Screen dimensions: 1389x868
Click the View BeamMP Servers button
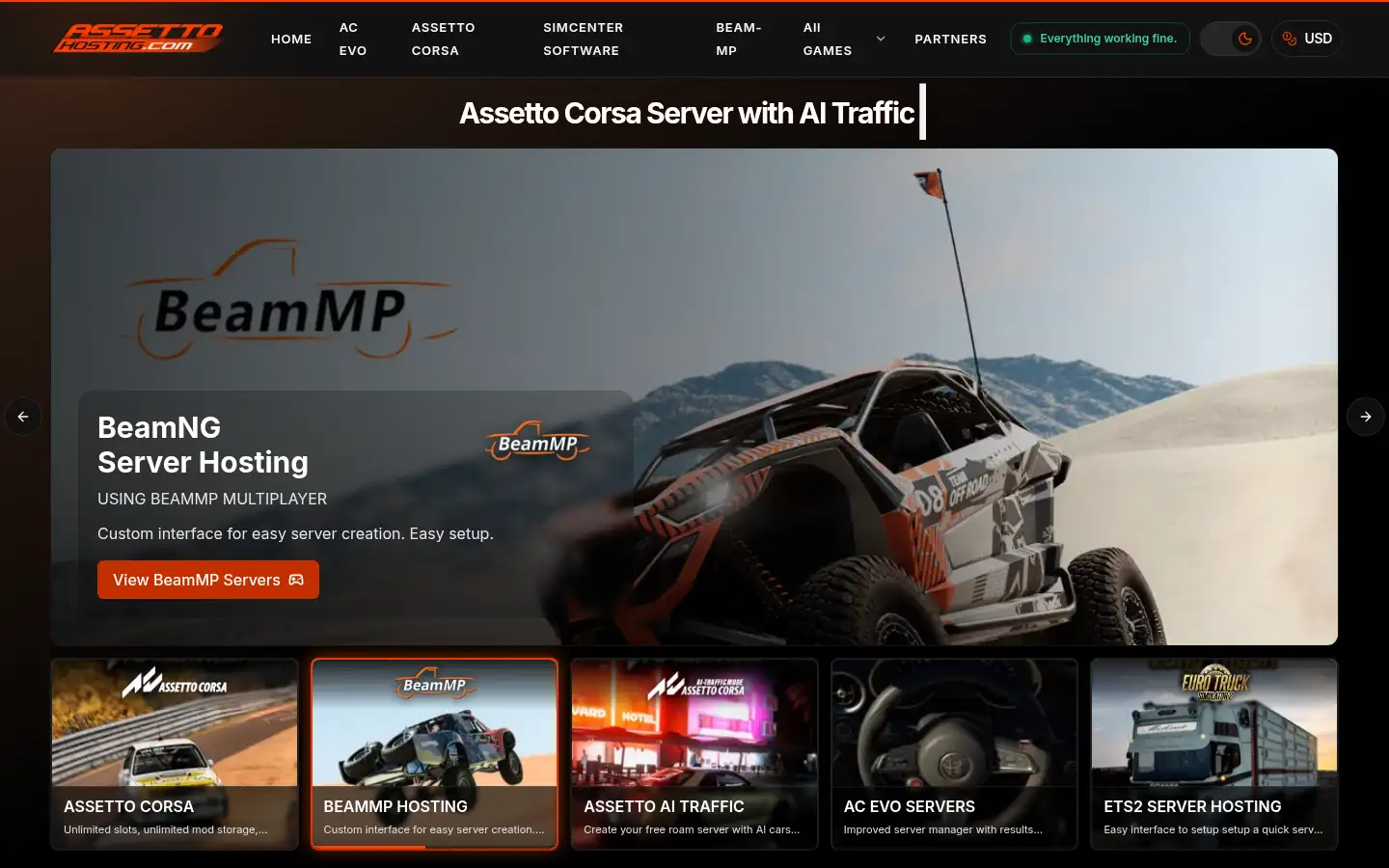coord(208,580)
